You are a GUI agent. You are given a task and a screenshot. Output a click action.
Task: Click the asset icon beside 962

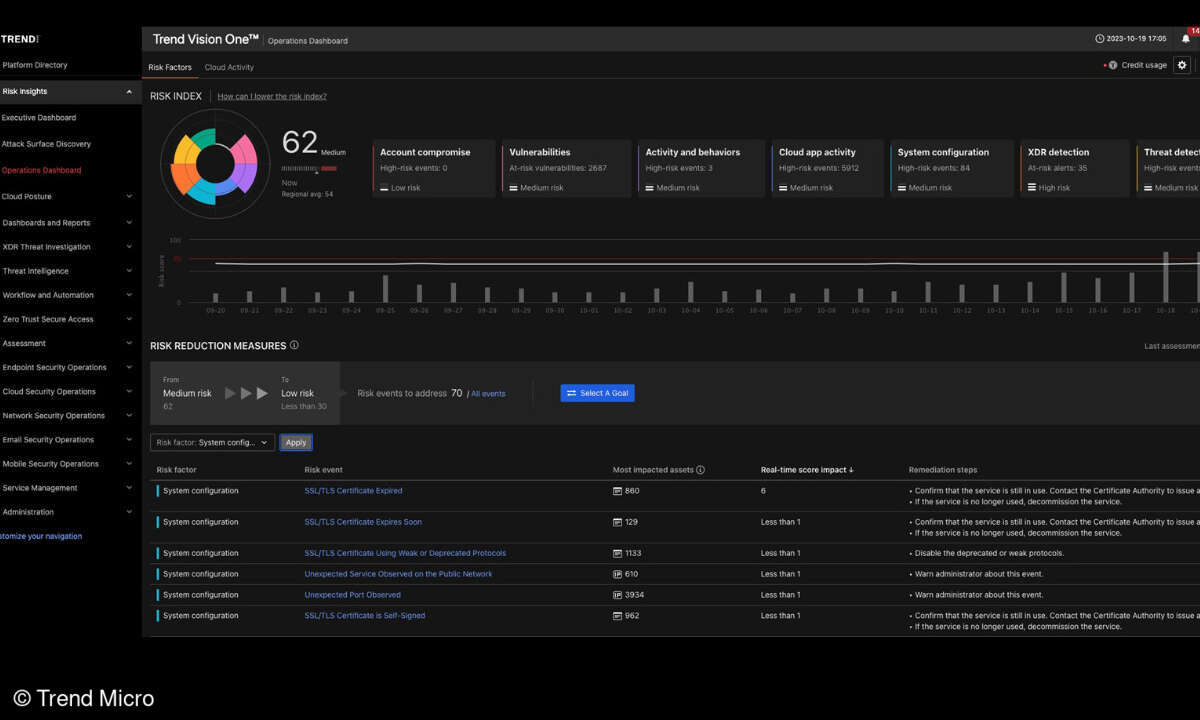tap(617, 616)
